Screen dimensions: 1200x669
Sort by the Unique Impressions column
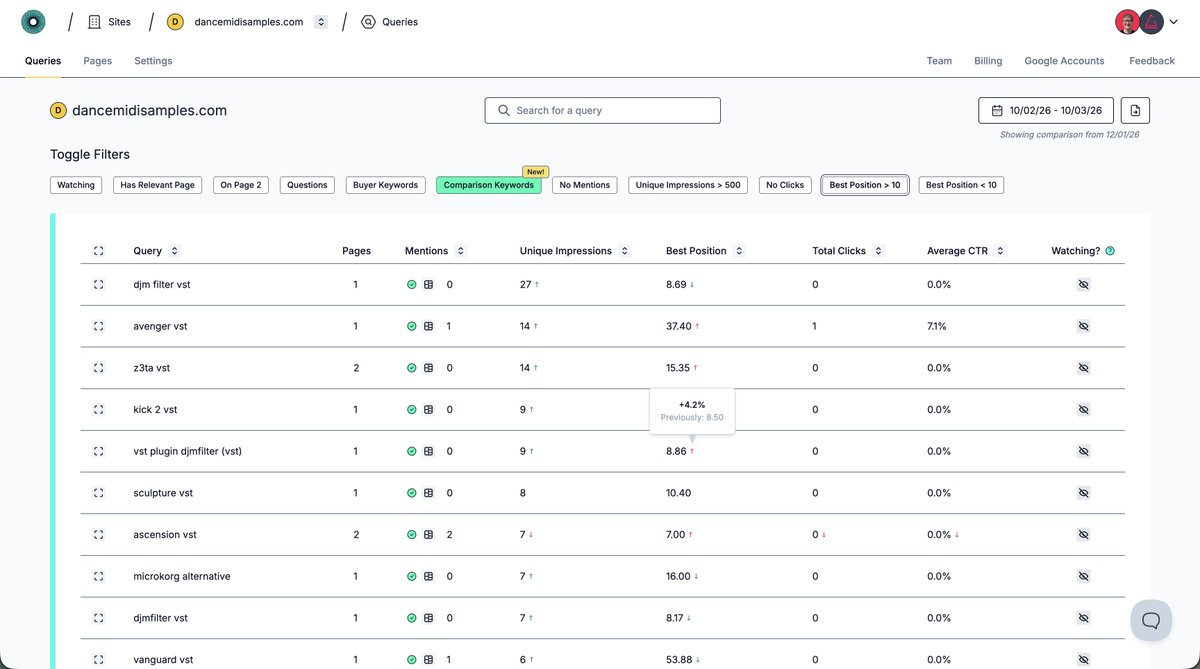point(625,251)
